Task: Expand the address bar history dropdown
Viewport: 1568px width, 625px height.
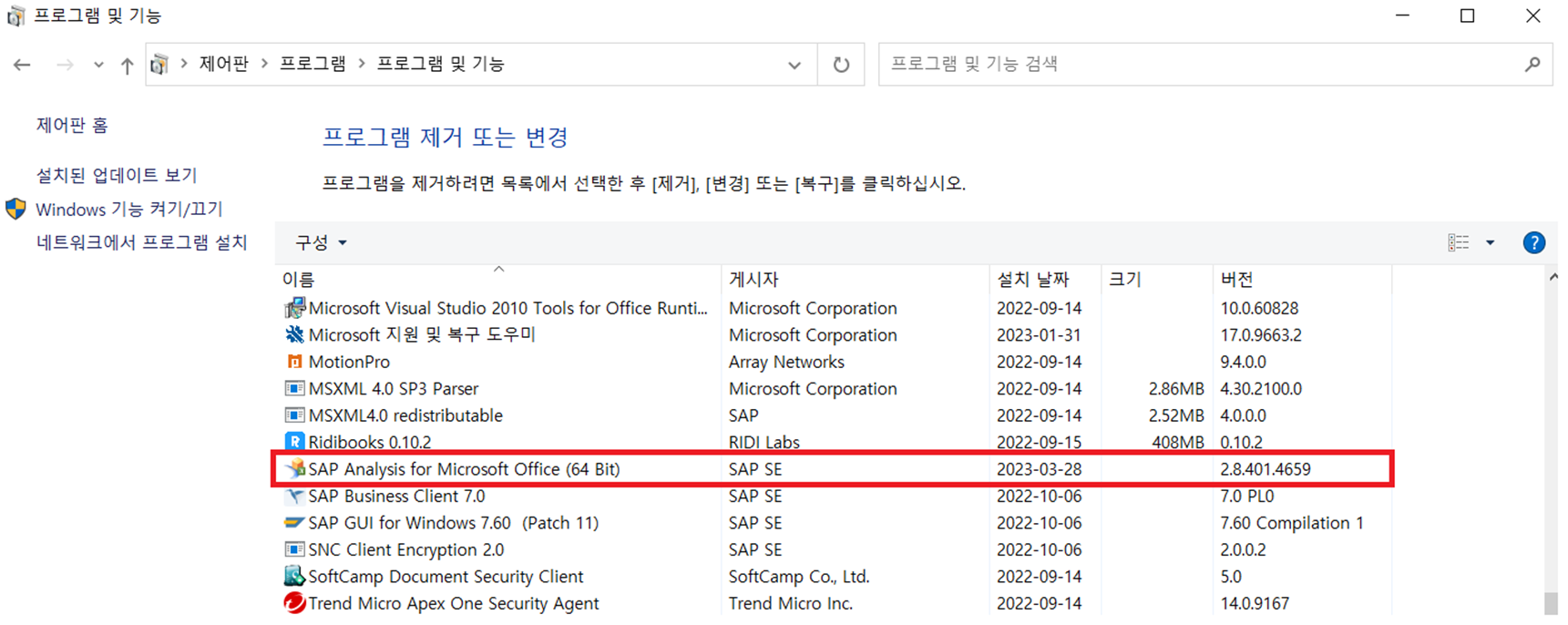Action: (x=794, y=65)
